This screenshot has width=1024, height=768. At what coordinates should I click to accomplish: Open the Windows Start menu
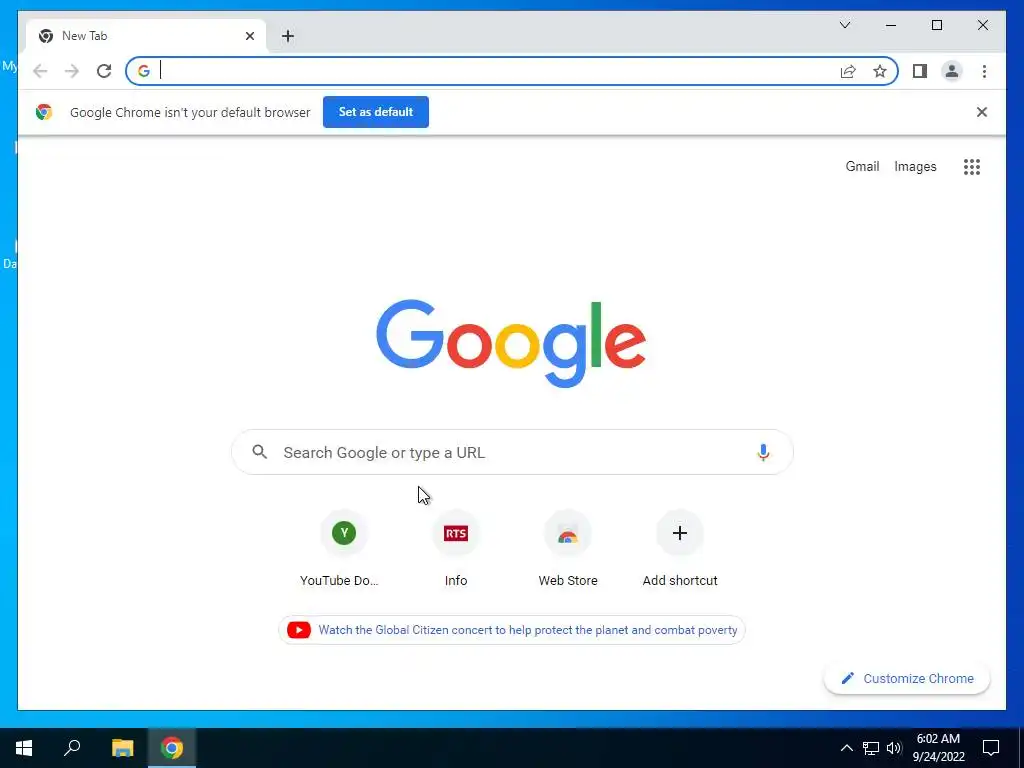(24, 748)
